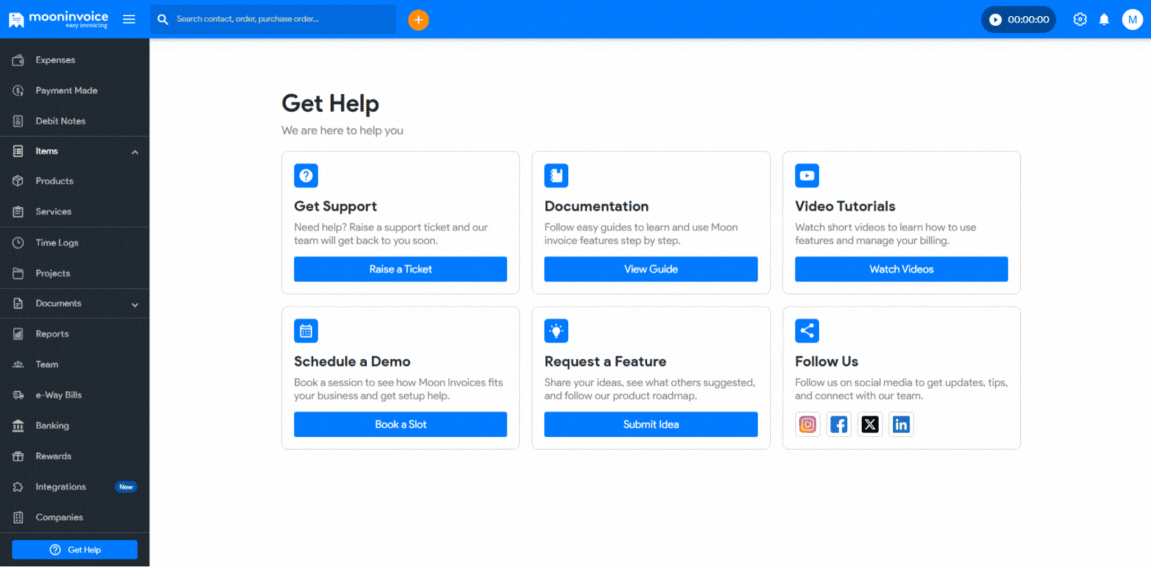The width and height of the screenshot is (1151, 567).
Task: Select Integrations in the sidebar
Action: click(60, 487)
